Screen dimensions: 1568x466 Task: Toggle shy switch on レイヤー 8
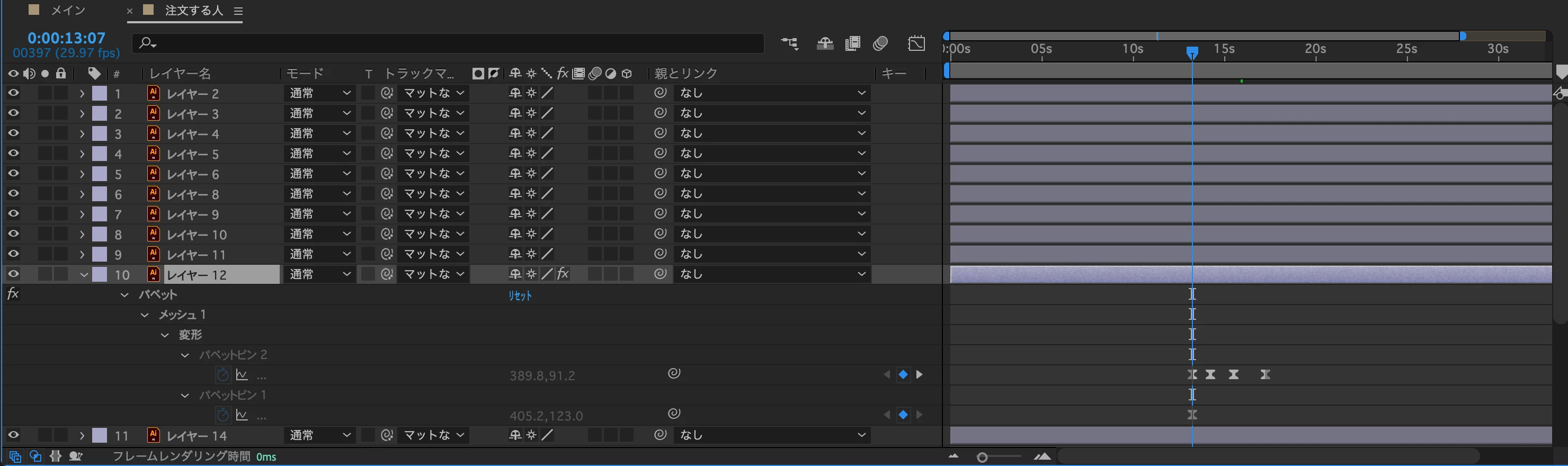click(x=515, y=193)
